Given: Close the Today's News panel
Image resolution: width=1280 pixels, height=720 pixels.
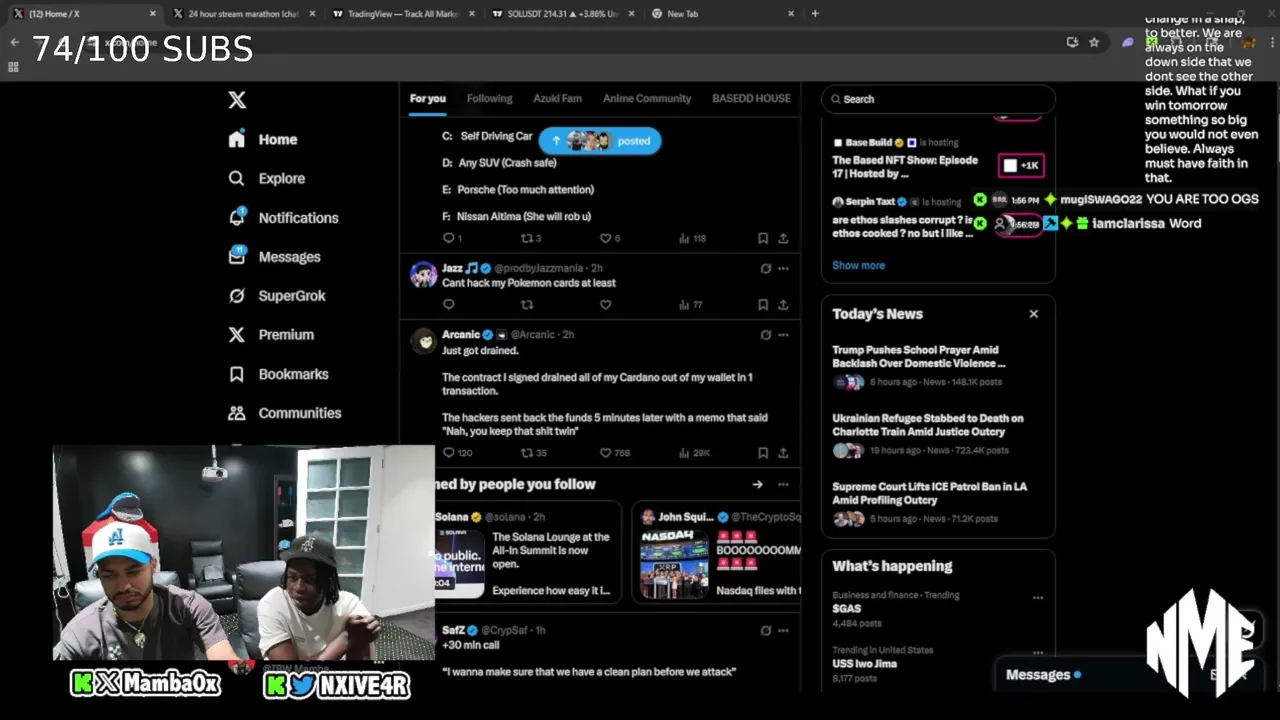Looking at the screenshot, I should [x=1034, y=314].
